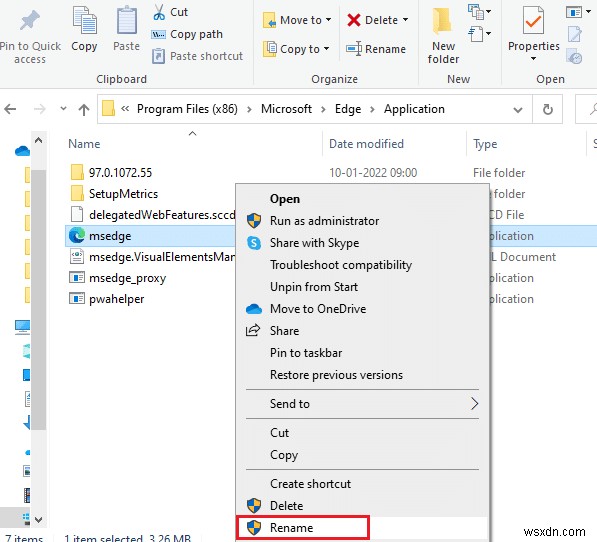Click Paste shortcut in ribbon
Screen dimensions: 597x542
tap(197, 56)
